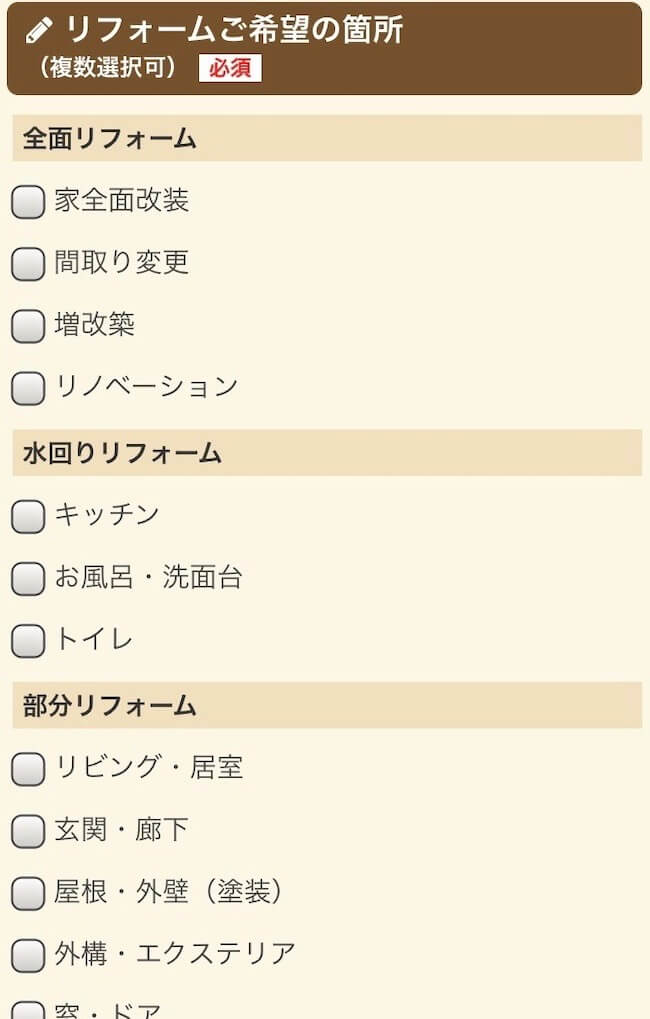Check the キッチン checkbox
This screenshot has height=1019, width=650.
[x=26, y=515]
